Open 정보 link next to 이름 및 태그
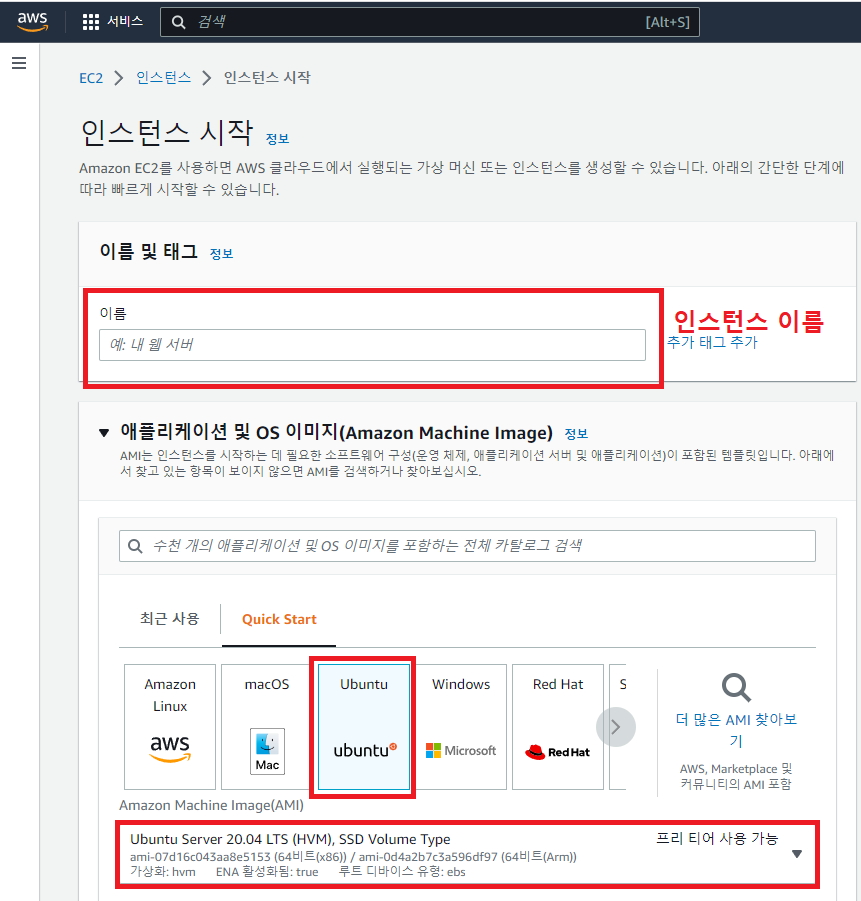The image size is (861, 901). coord(221,253)
